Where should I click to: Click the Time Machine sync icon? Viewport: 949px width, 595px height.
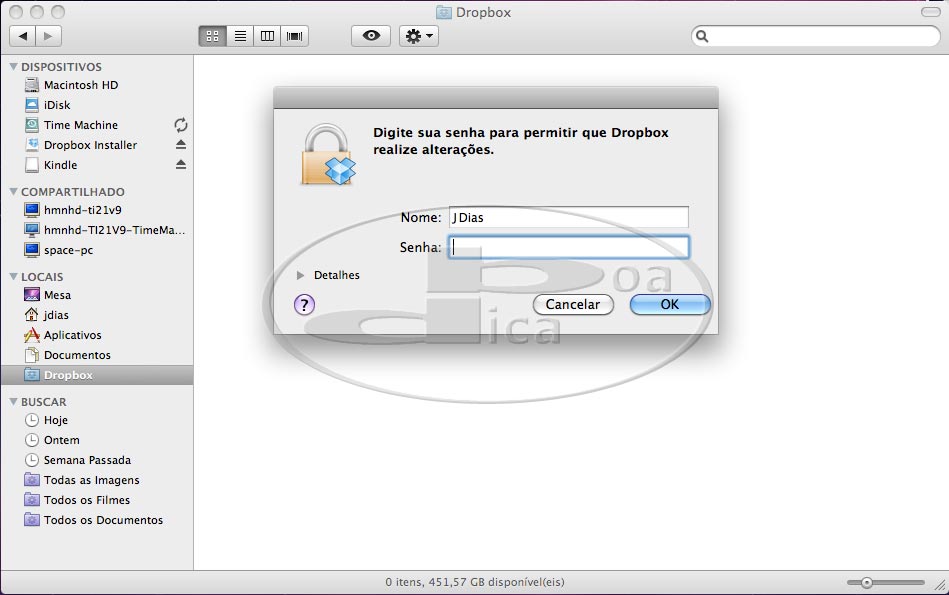click(180, 125)
